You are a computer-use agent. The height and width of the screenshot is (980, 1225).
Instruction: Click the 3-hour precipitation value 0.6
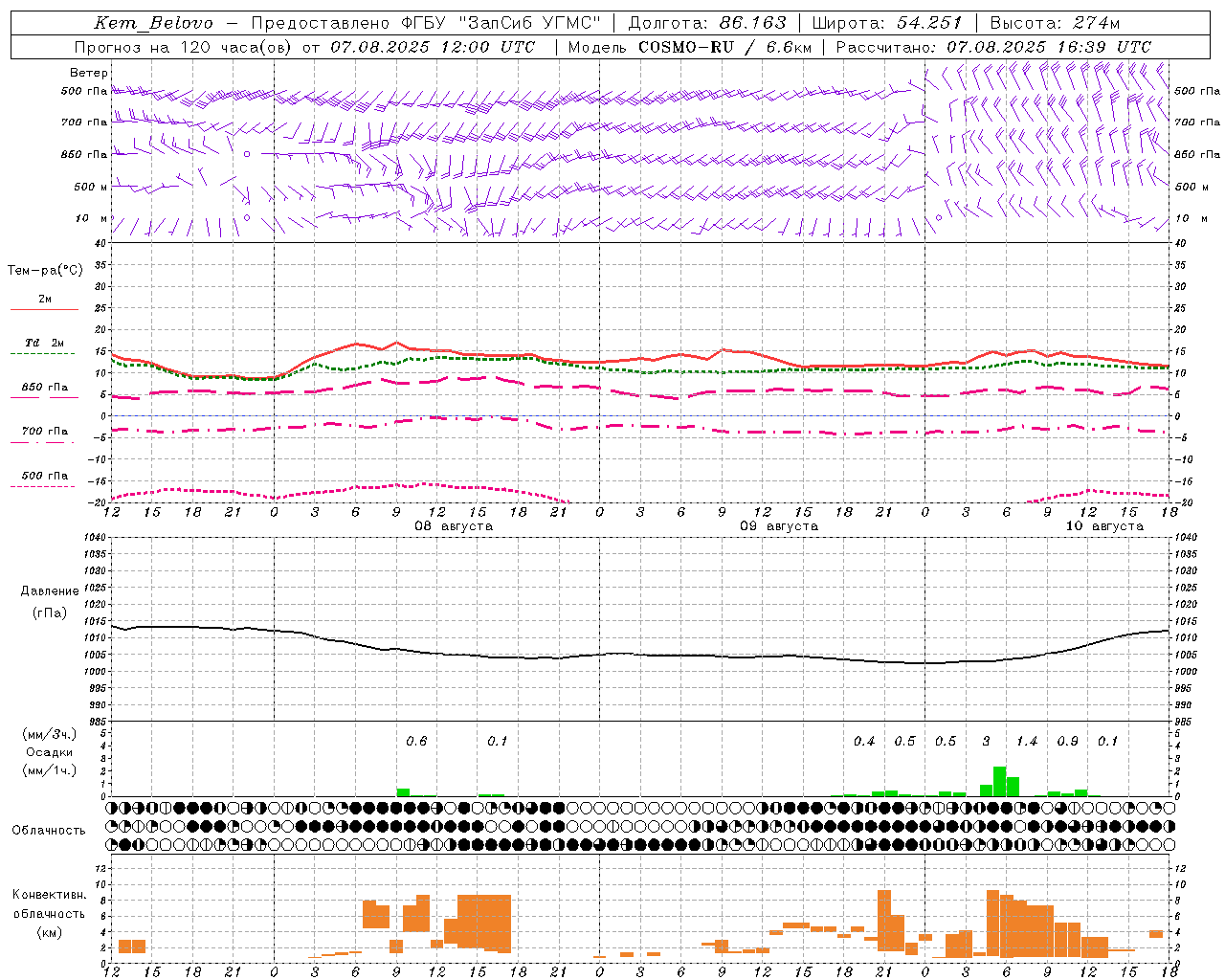click(416, 742)
